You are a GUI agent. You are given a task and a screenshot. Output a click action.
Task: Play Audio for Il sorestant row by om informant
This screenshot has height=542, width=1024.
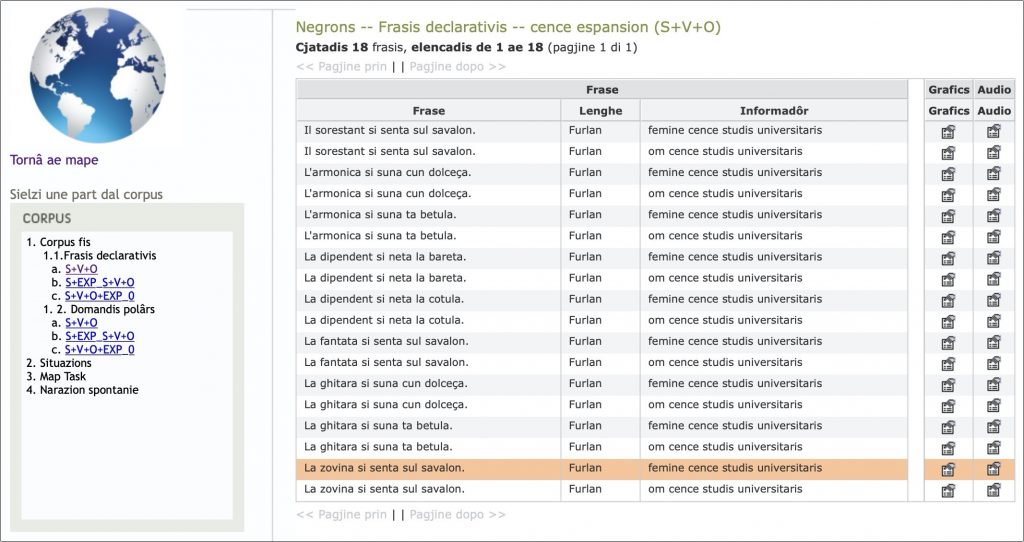tap(993, 152)
